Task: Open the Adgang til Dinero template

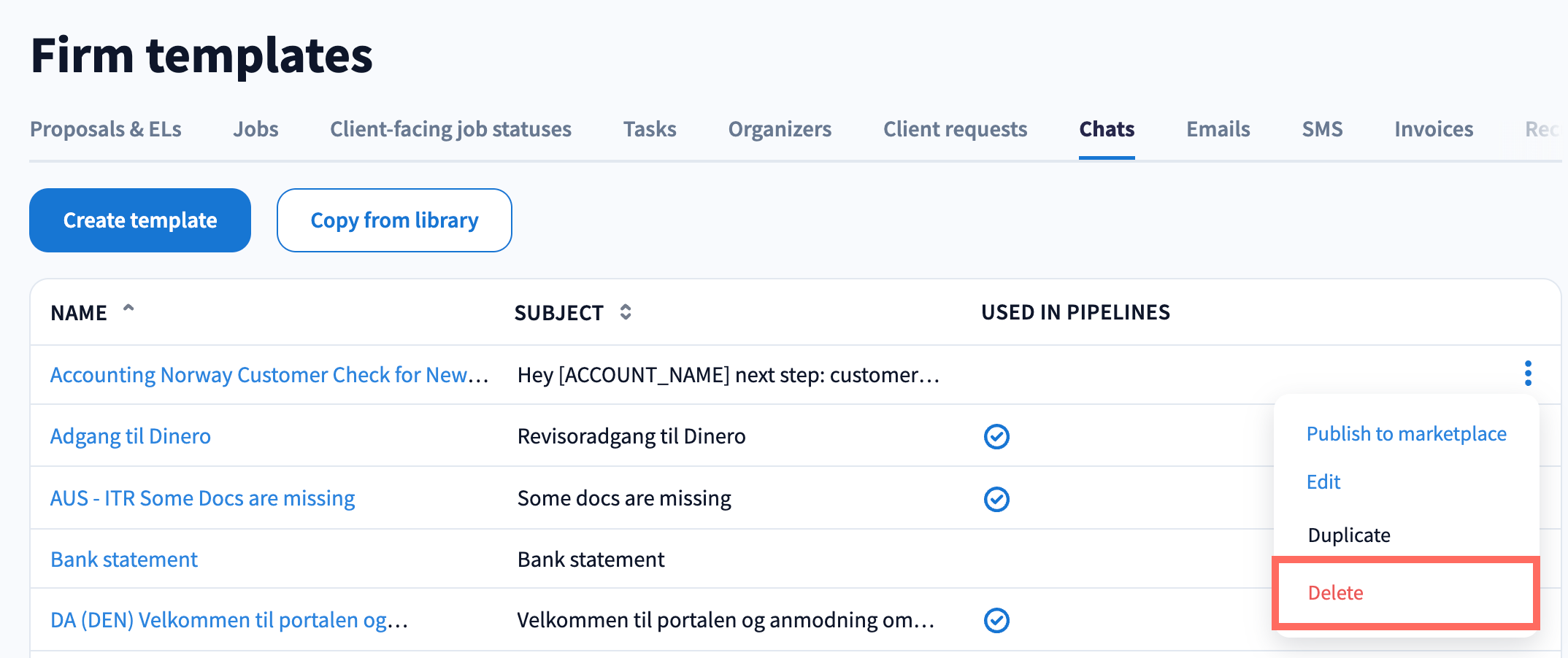Action: pos(131,436)
